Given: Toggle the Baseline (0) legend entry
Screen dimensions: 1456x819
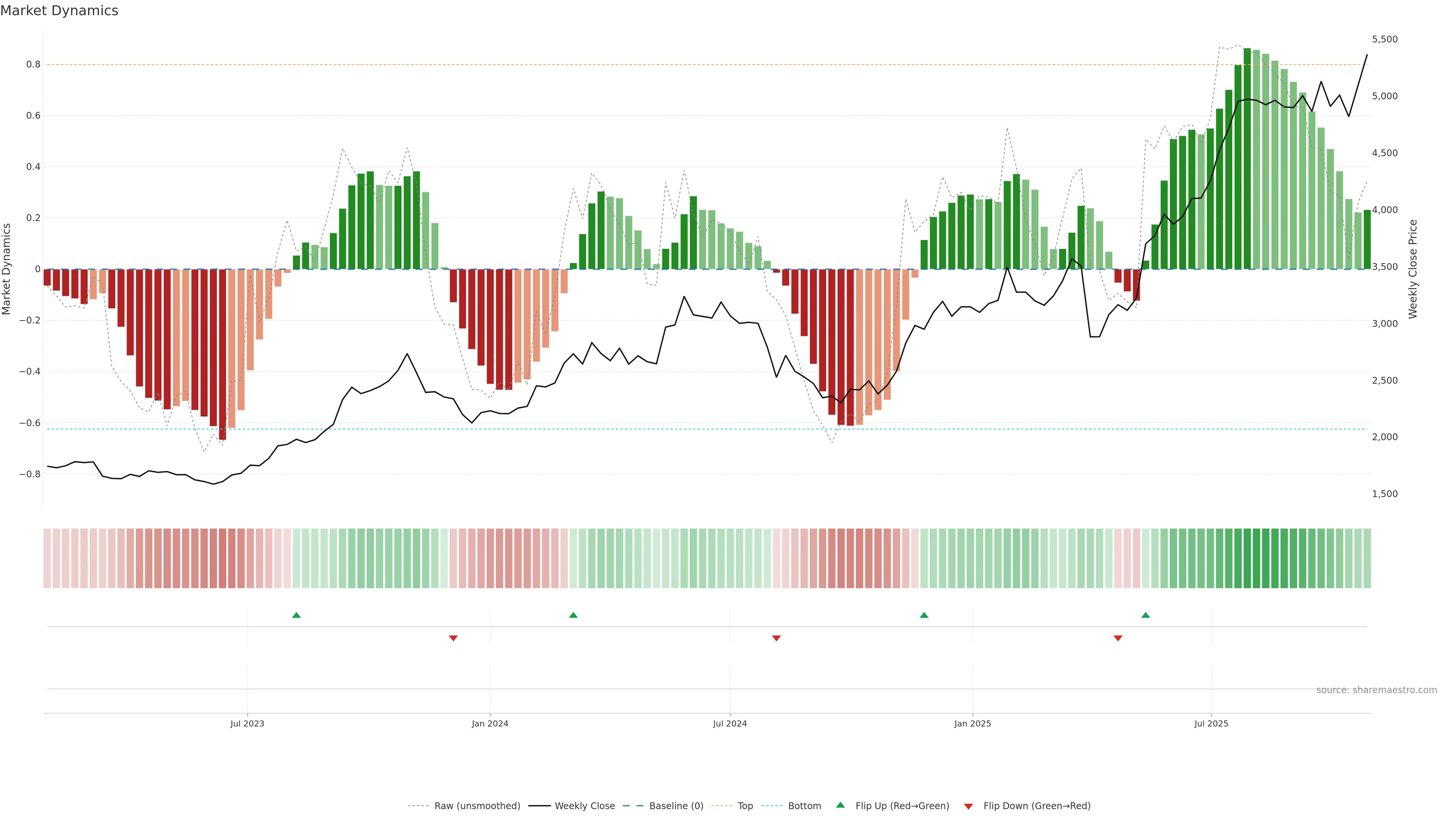Looking at the screenshot, I should point(676,806).
